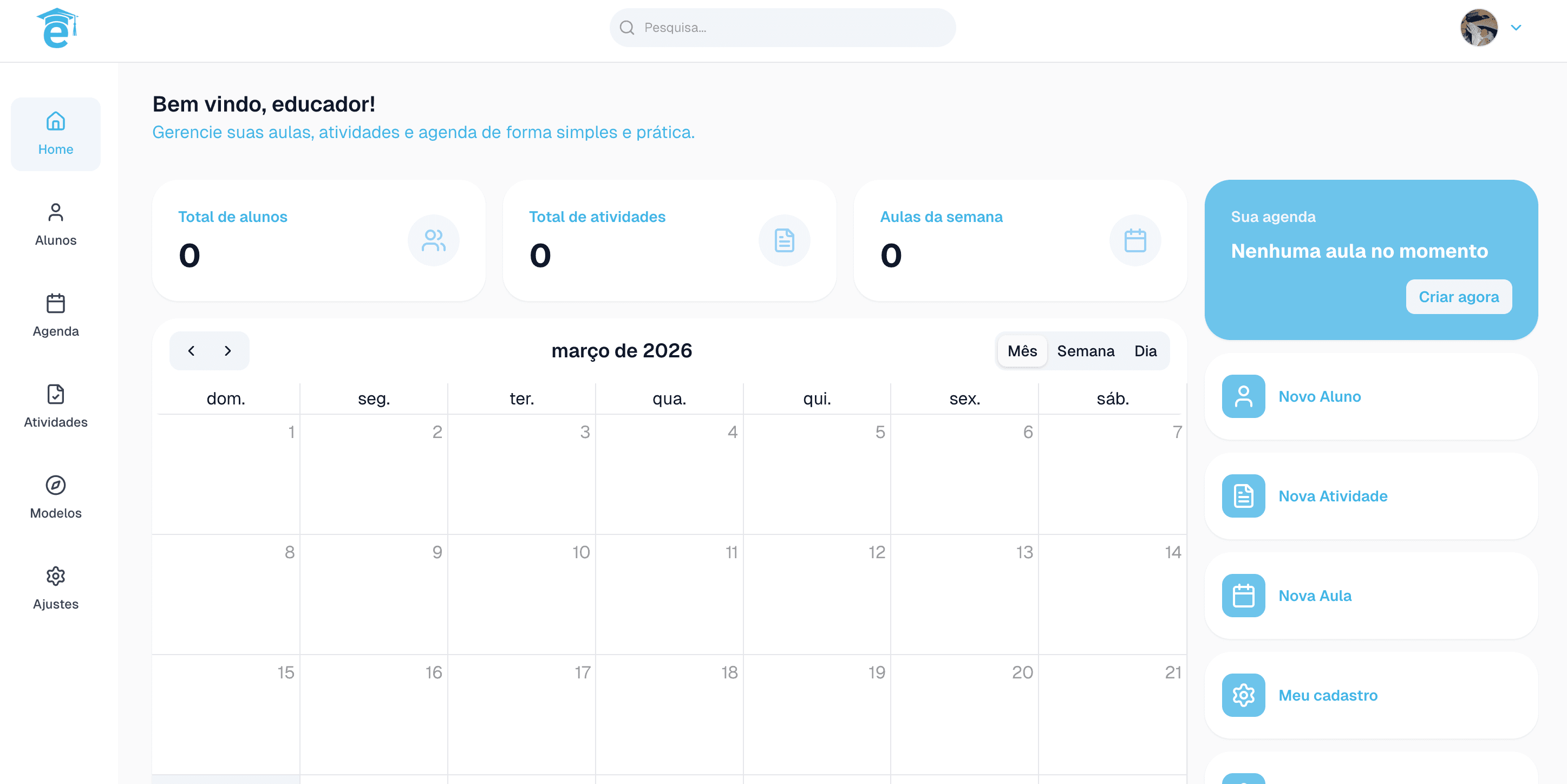Click the search magnifier icon
This screenshot has width=1567, height=784.
[626, 28]
